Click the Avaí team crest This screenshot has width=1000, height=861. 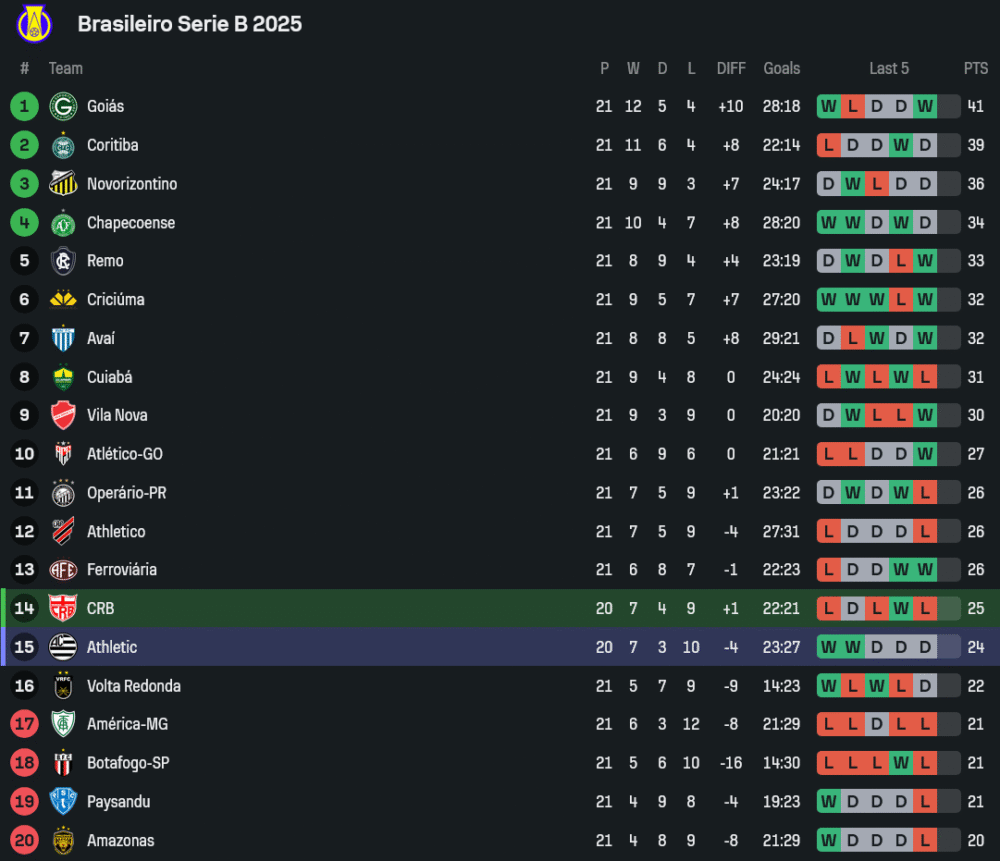pyautogui.click(x=63, y=338)
